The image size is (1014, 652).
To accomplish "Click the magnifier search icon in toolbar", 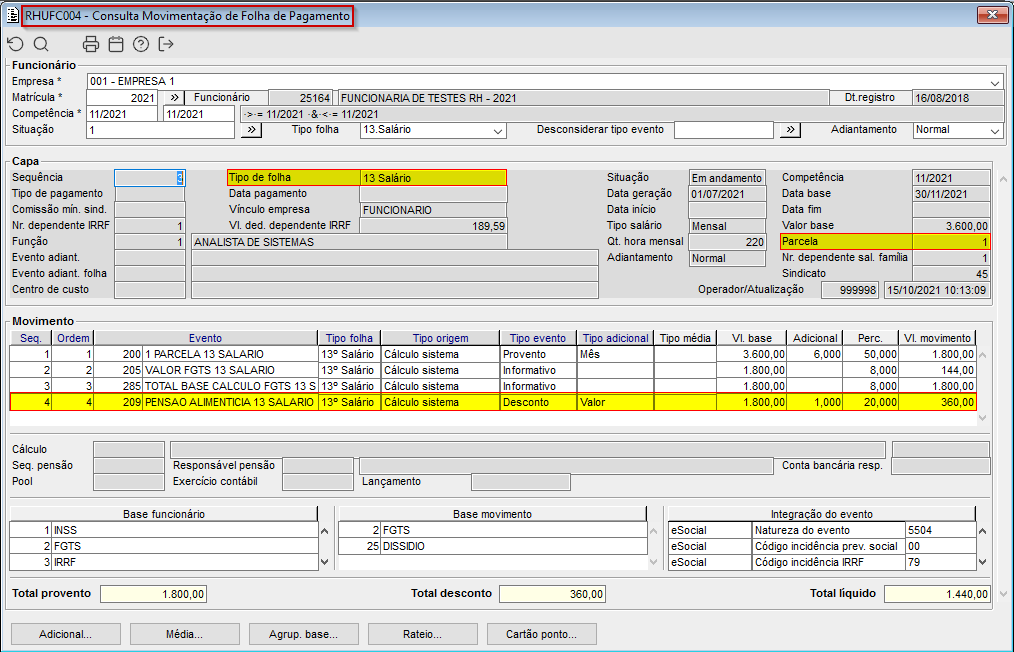I will tap(41, 44).
